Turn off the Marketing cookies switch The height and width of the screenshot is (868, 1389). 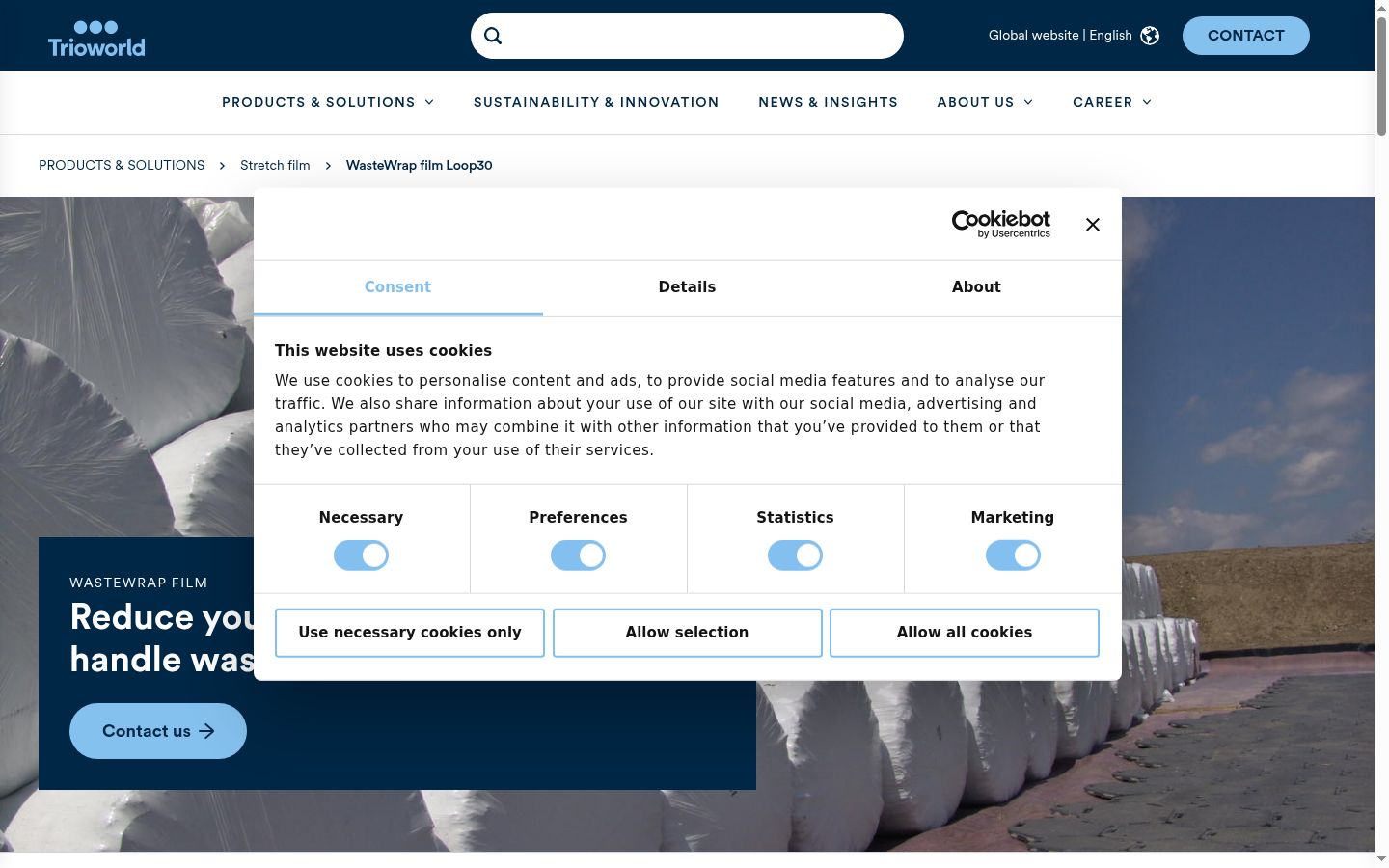point(1013,556)
